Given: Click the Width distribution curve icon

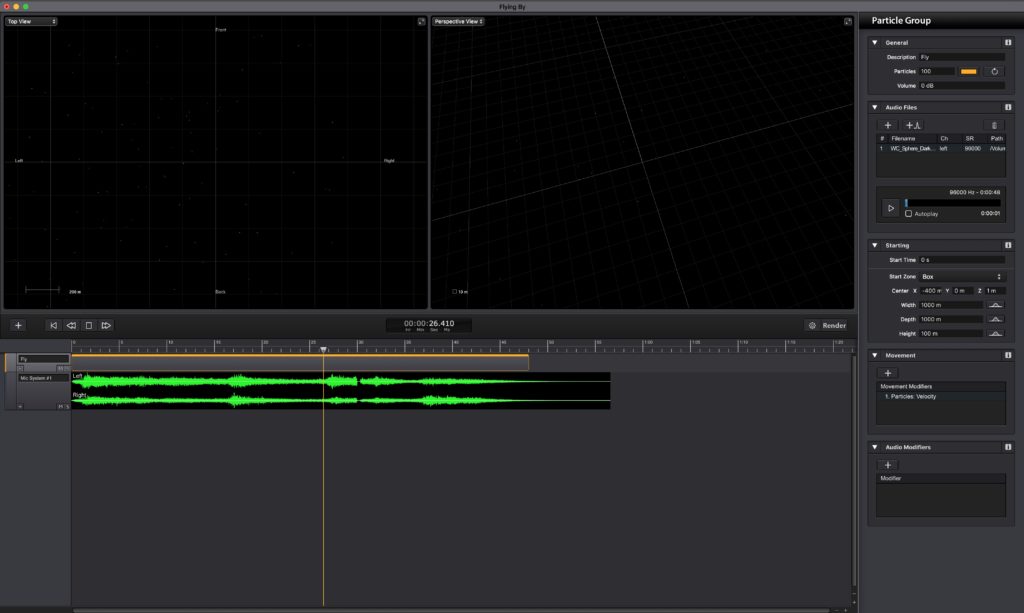Looking at the screenshot, I should click(x=995, y=305).
